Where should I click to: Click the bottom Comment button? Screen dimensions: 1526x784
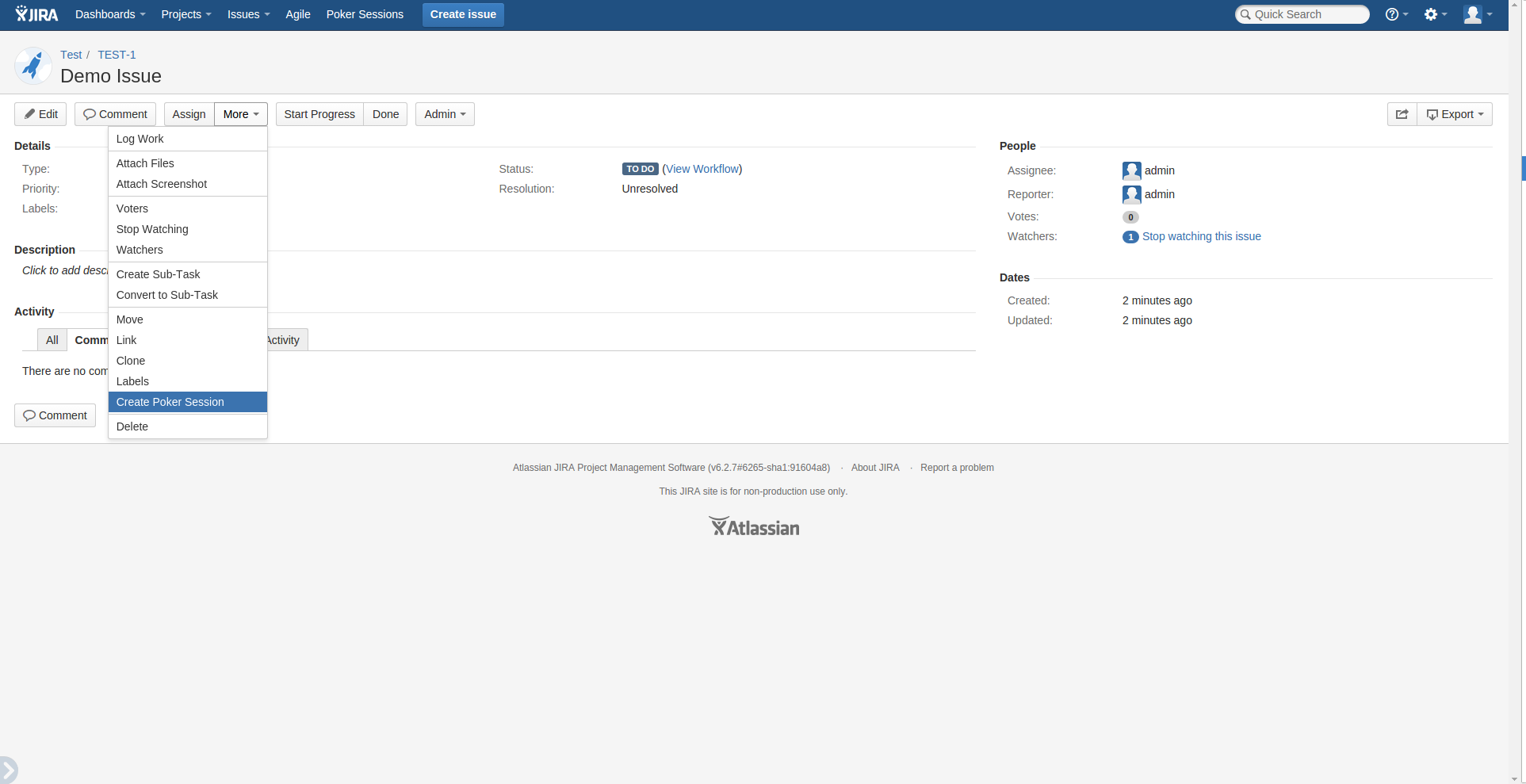coord(55,415)
